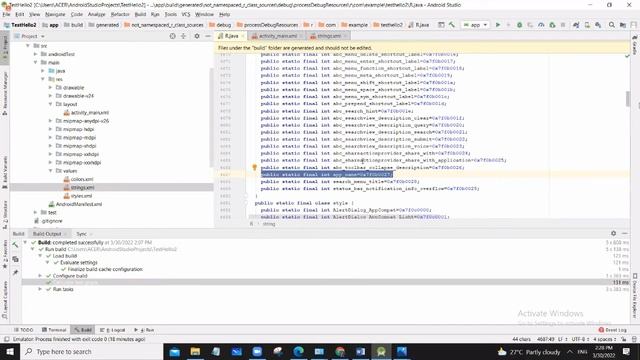Open the Android profiler icon in toolbar
The height and width of the screenshot is (360, 640).
tap(541, 25)
